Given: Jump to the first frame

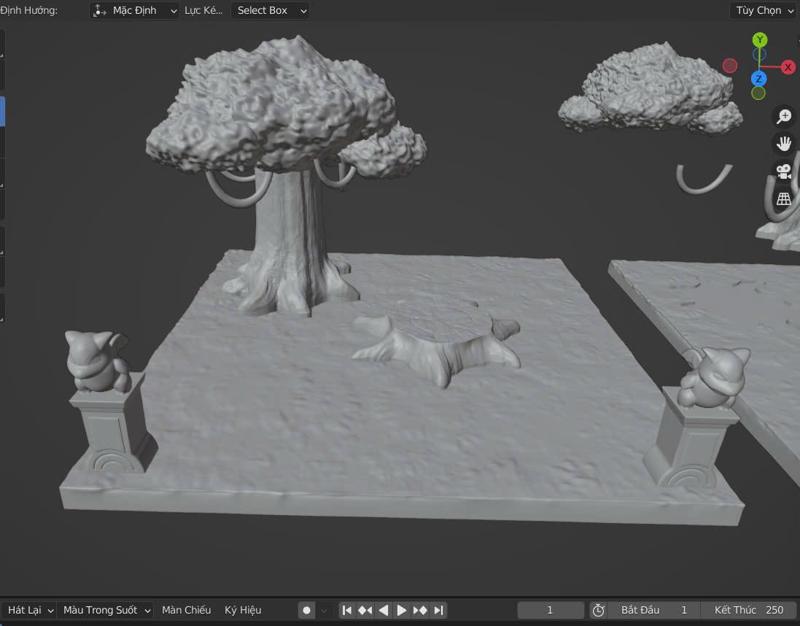Looking at the screenshot, I should point(347,610).
